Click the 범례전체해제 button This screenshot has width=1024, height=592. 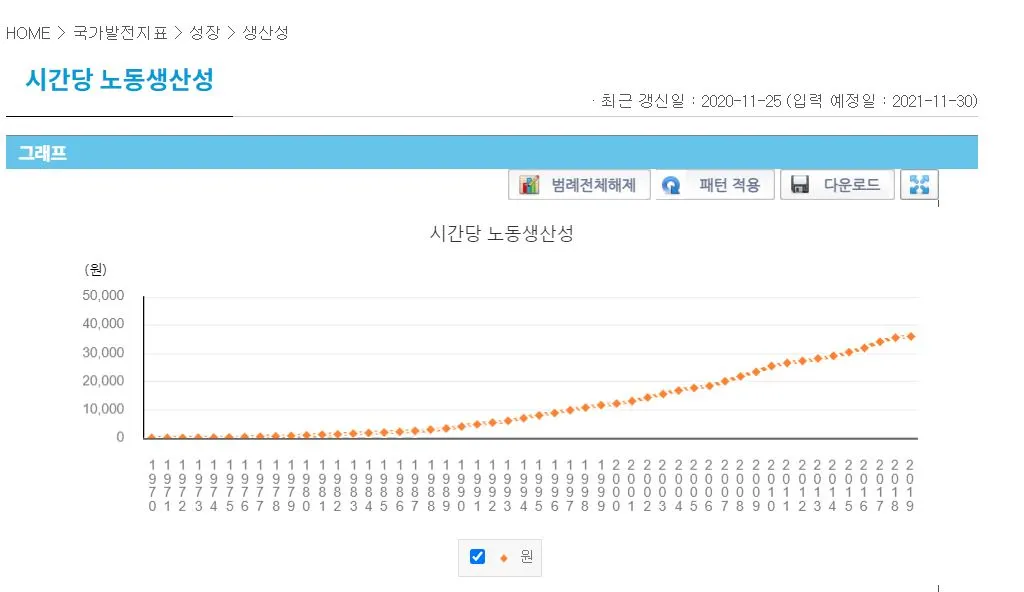tap(578, 184)
